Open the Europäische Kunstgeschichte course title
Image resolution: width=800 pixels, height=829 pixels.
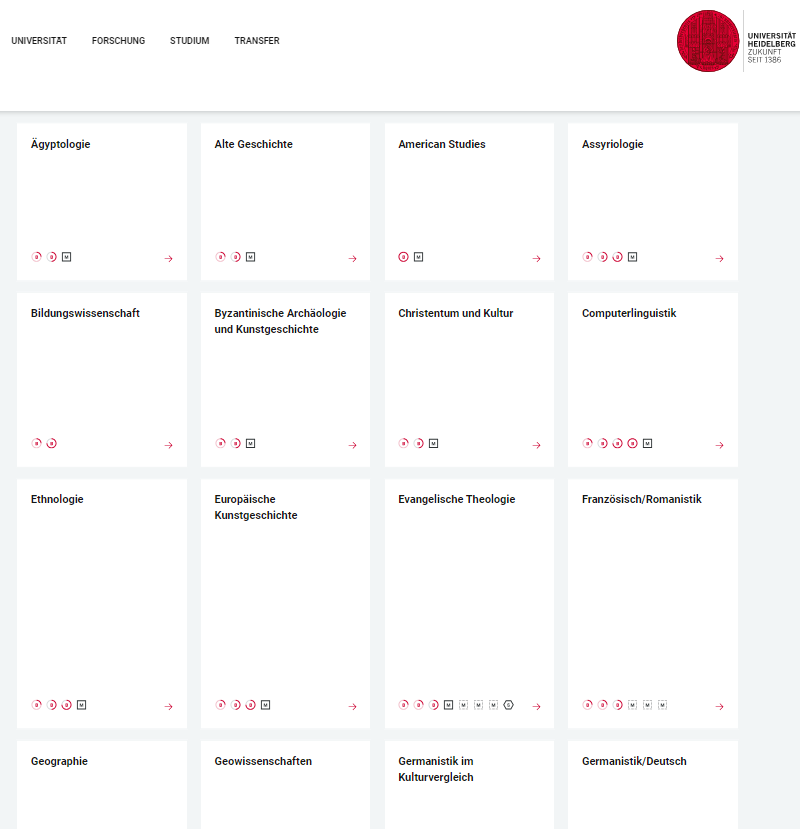(255, 508)
